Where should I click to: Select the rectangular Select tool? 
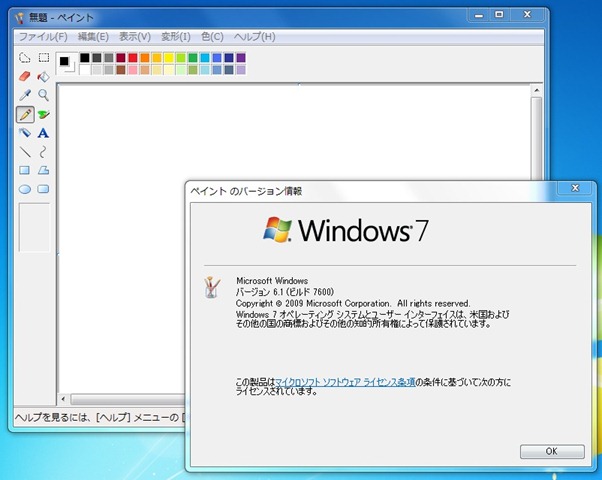pyautogui.click(x=44, y=58)
